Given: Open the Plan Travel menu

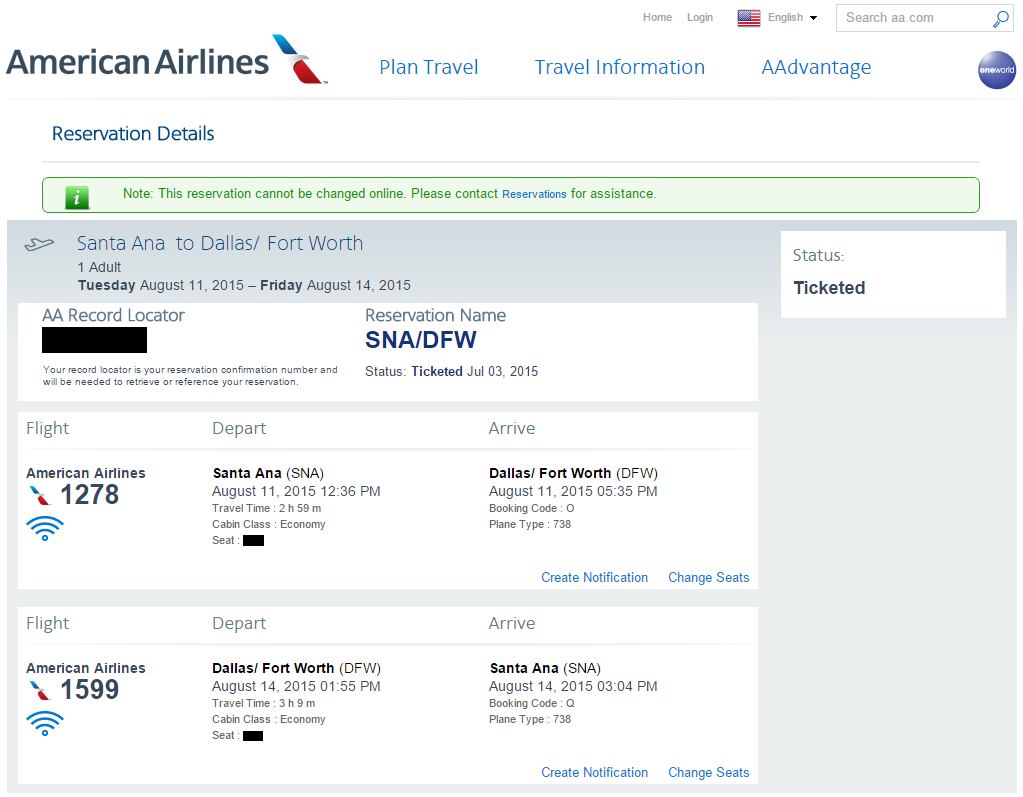Looking at the screenshot, I should [x=429, y=67].
